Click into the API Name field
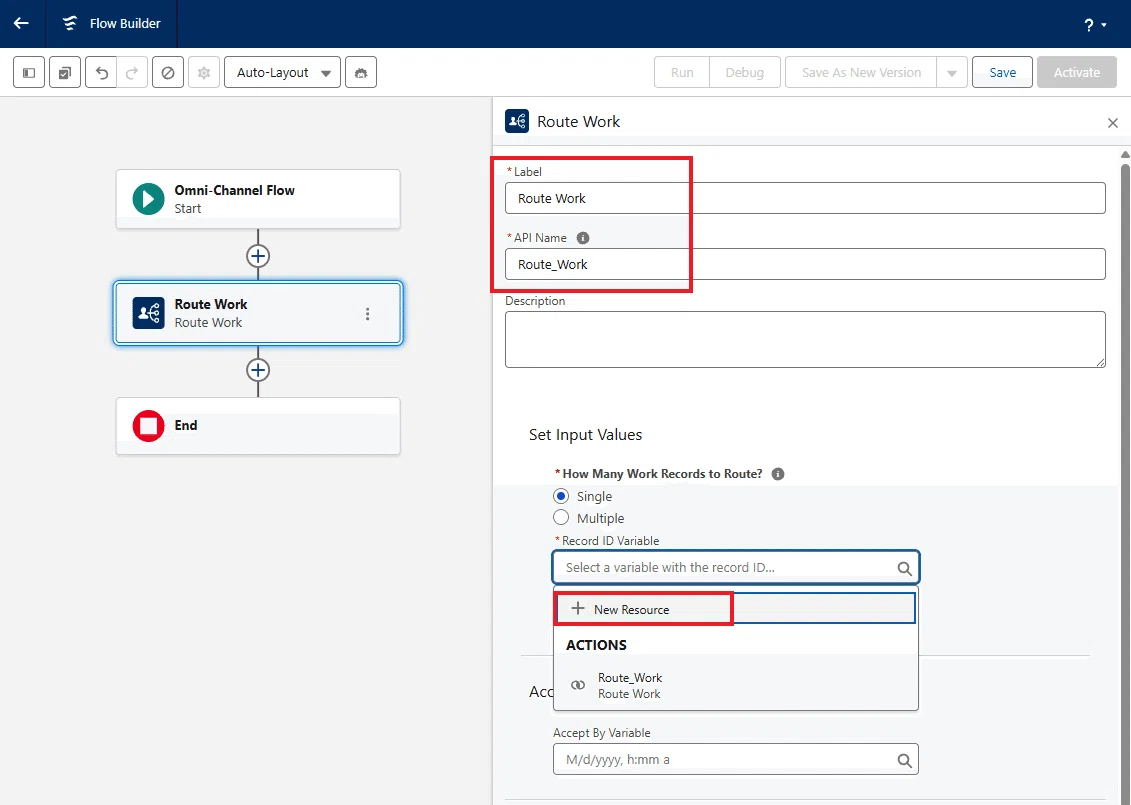Viewport: 1131px width, 805px height. click(805, 264)
